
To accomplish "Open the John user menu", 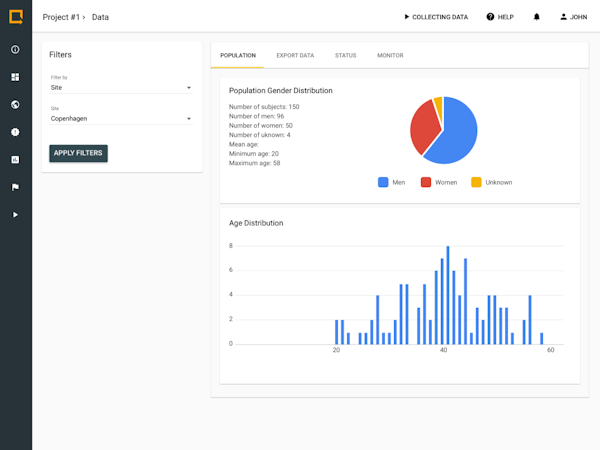I will [574, 17].
